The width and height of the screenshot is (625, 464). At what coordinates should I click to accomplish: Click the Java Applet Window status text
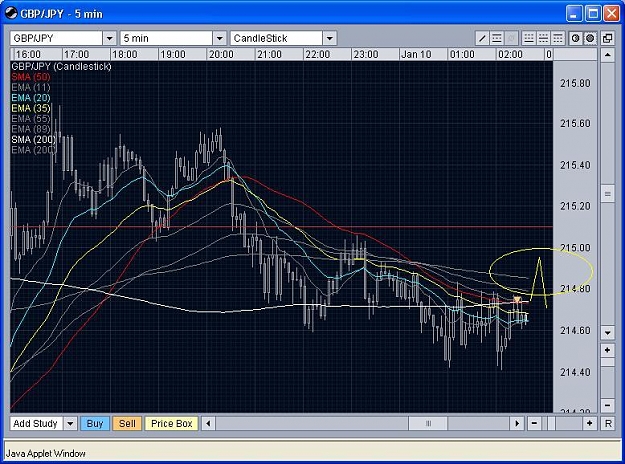pyautogui.click(x=45, y=454)
